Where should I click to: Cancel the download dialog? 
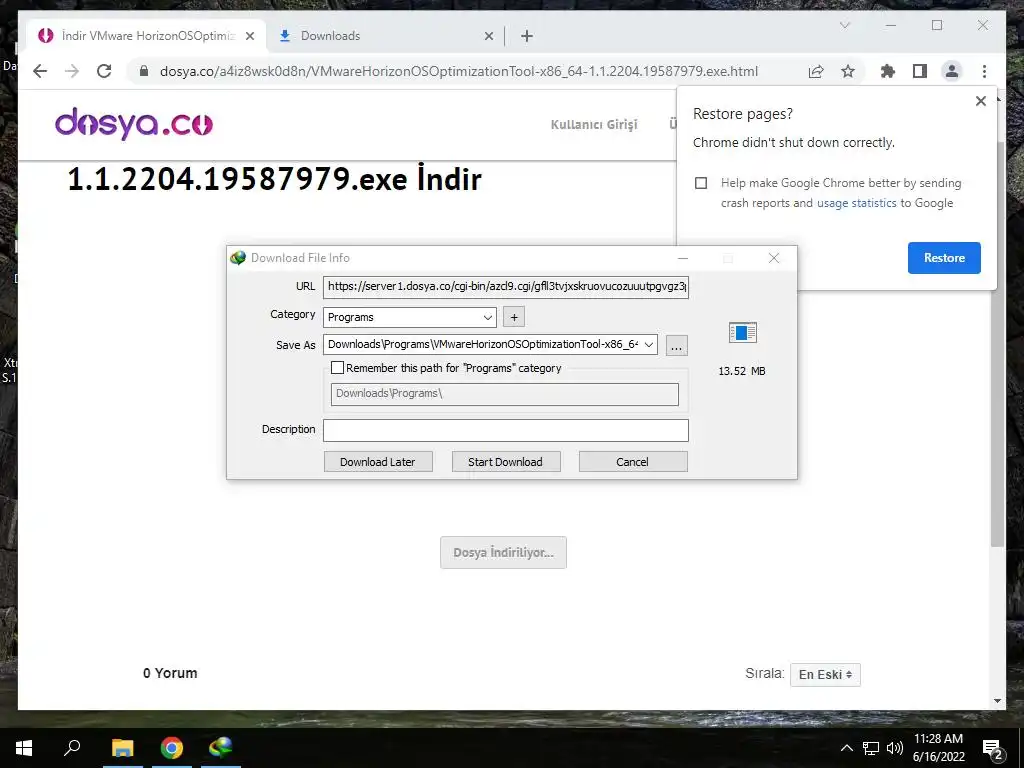[632, 462]
